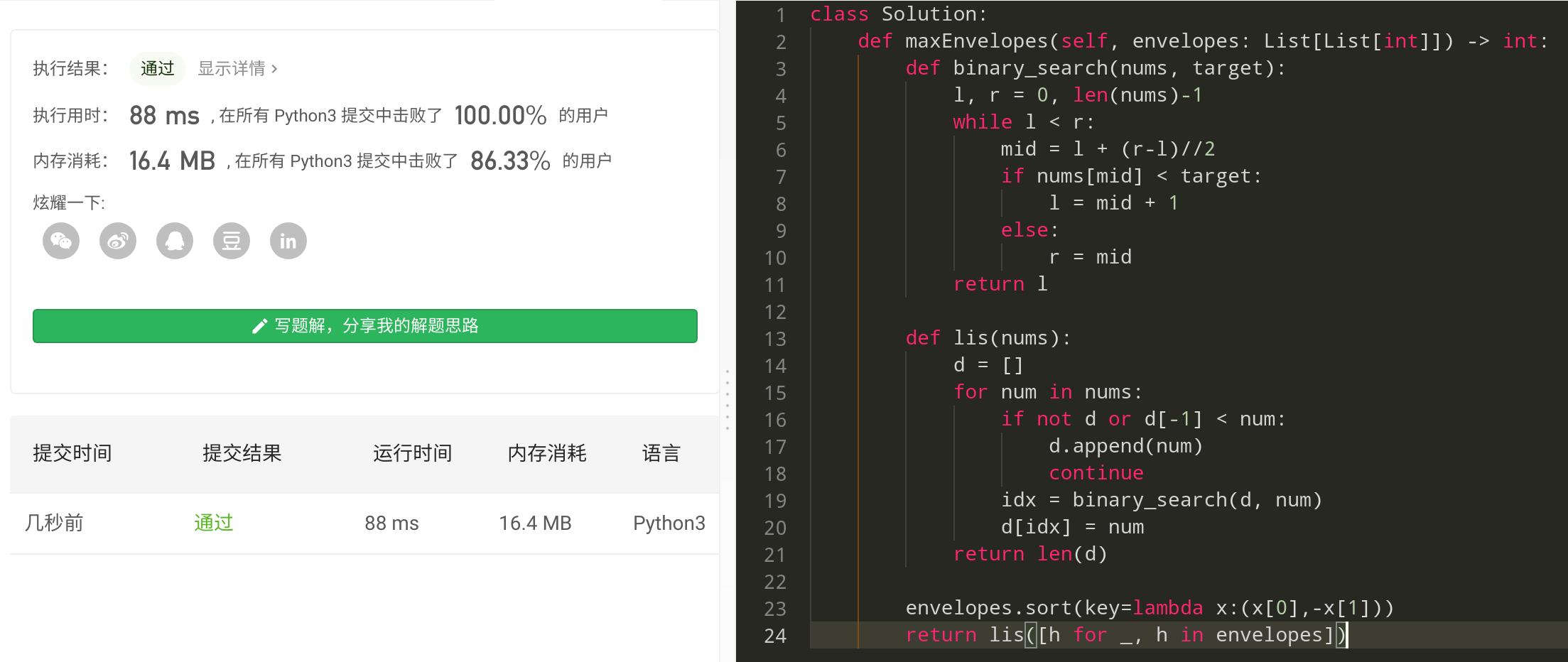1568x662 pixels.
Task: Click the Python3 language cell
Action: (669, 523)
